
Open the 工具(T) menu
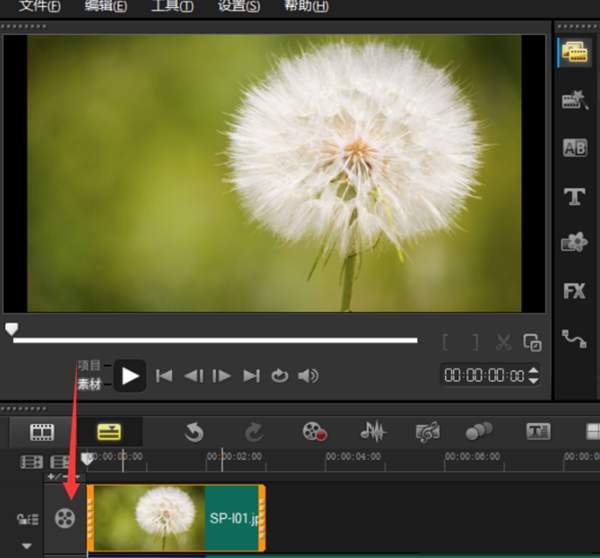click(x=172, y=6)
